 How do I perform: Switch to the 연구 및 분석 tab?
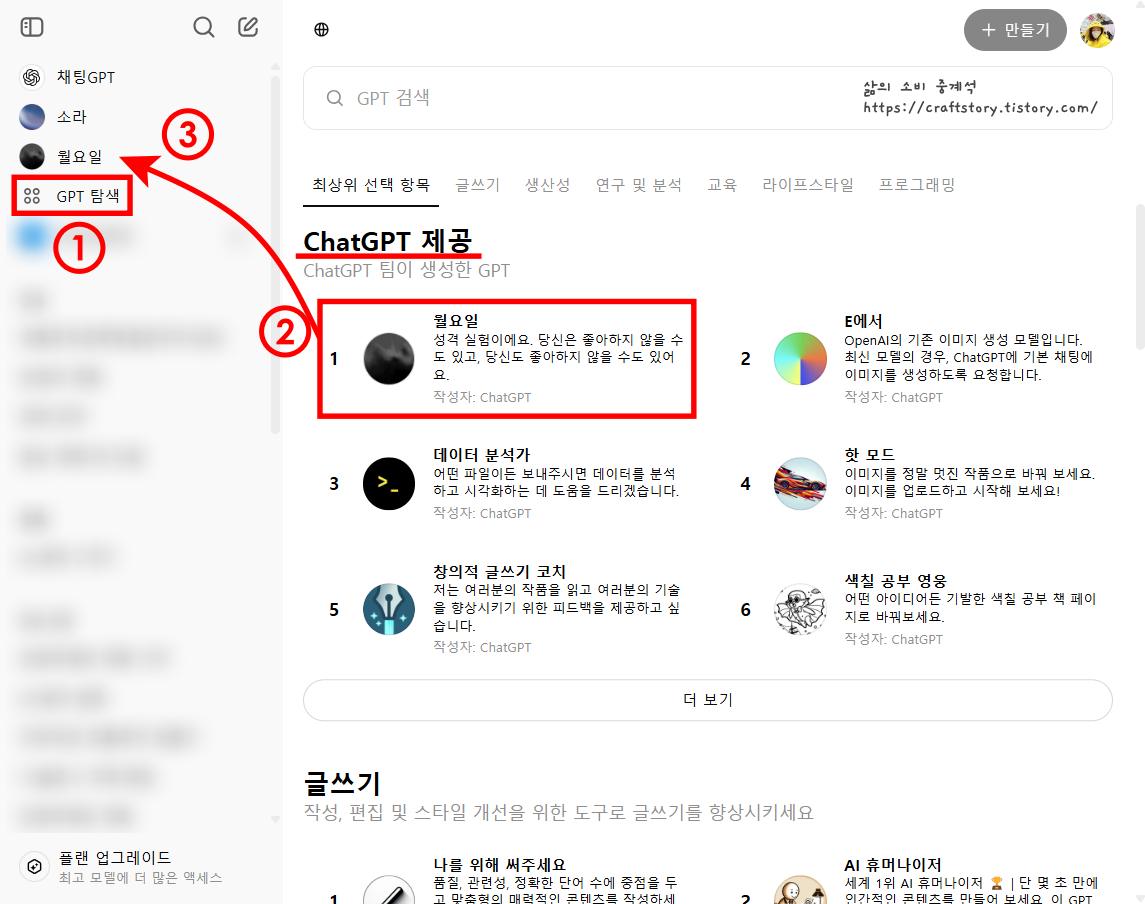click(x=639, y=185)
